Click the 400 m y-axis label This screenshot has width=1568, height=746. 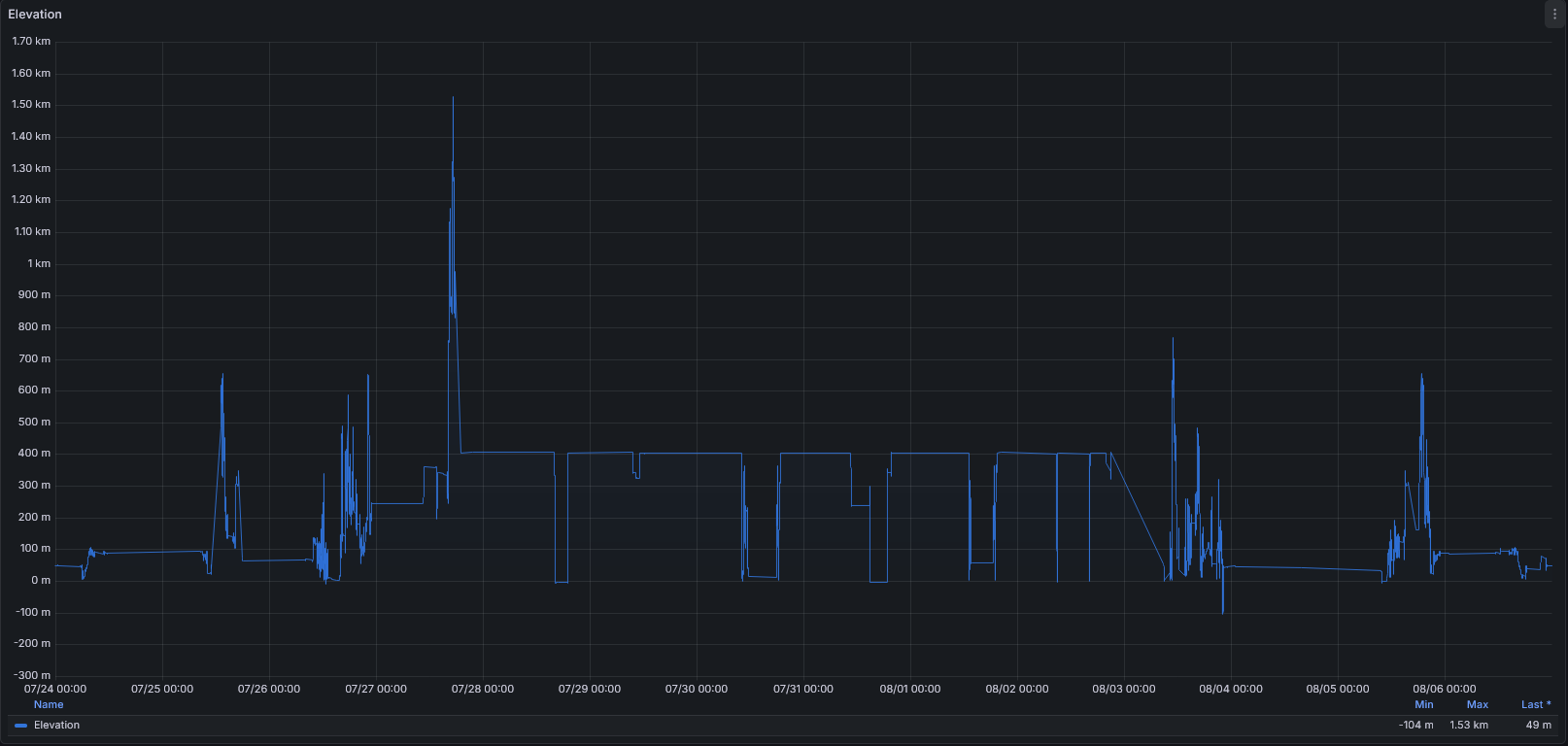[34, 454]
